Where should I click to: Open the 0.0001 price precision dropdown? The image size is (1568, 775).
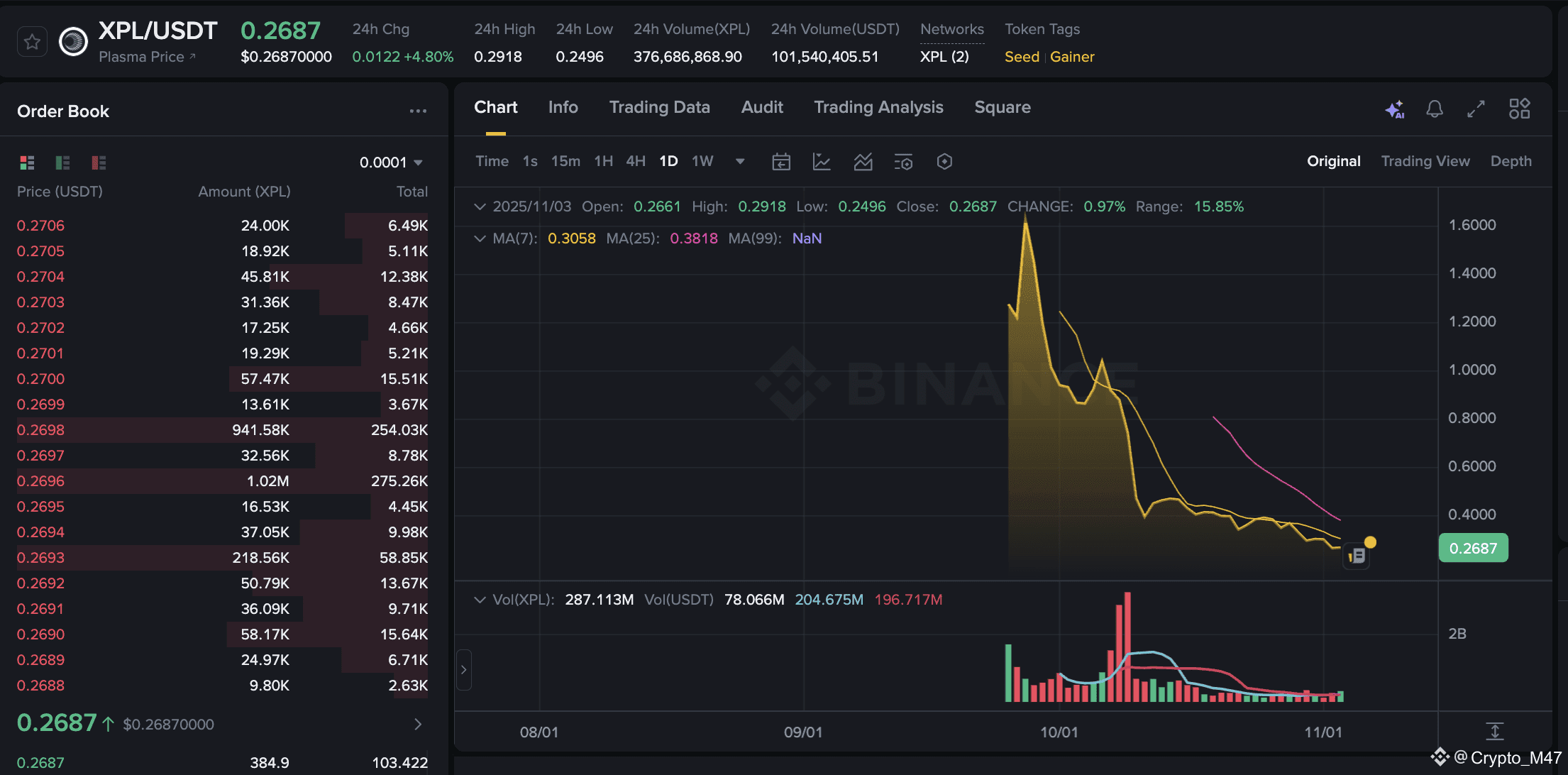pos(391,163)
